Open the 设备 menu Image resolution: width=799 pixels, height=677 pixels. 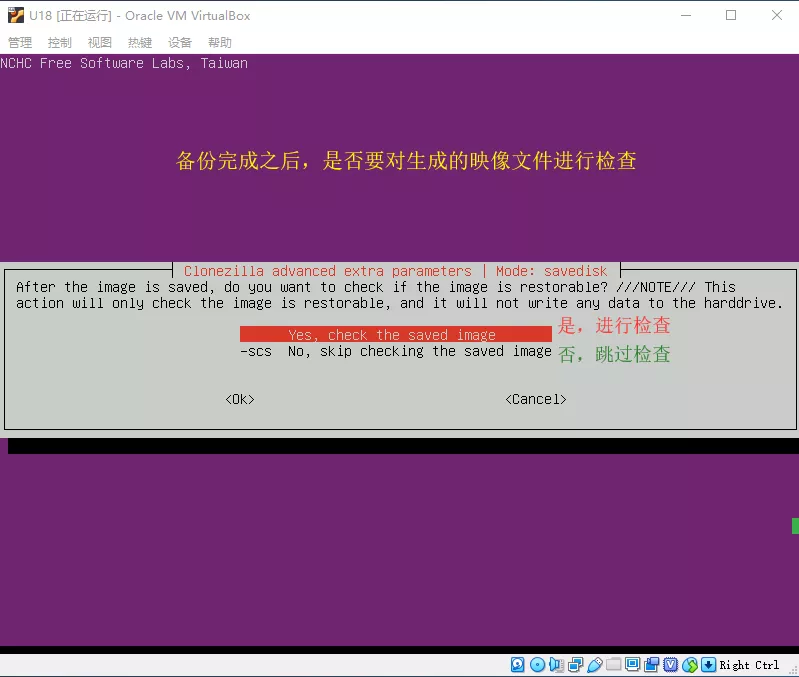click(x=180, y=42)
